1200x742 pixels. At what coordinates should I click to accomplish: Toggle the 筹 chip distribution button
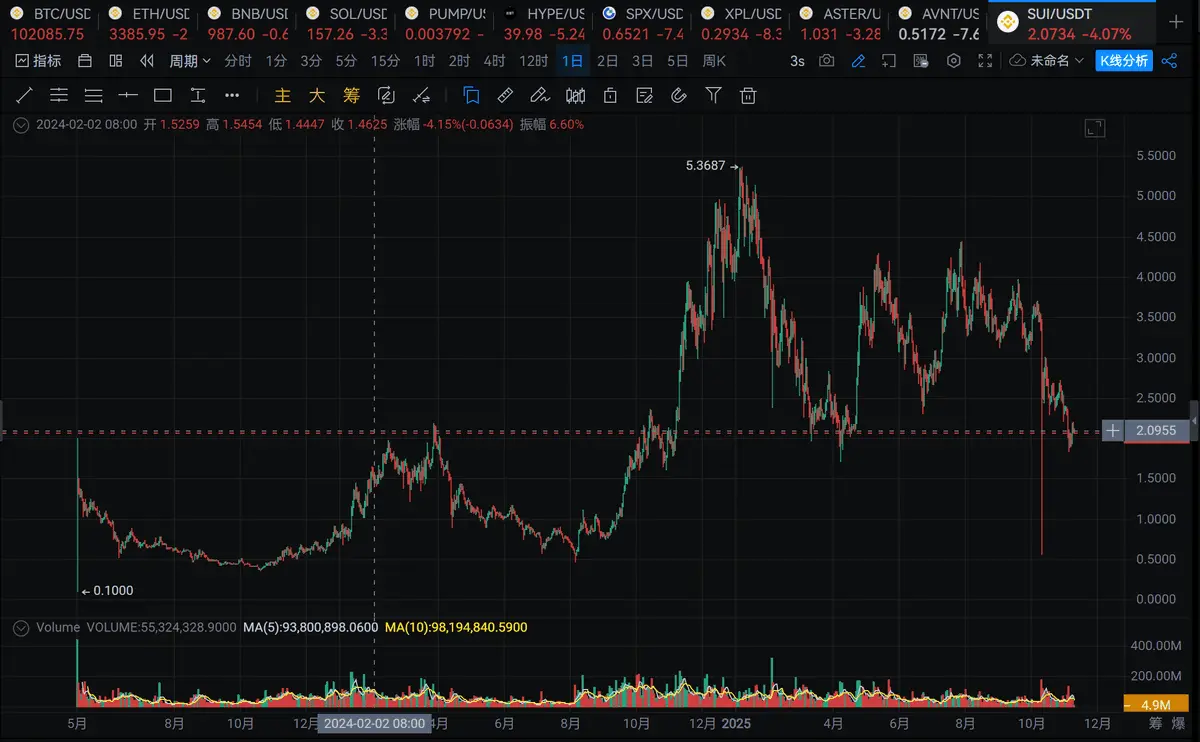[x=351, y=96]
